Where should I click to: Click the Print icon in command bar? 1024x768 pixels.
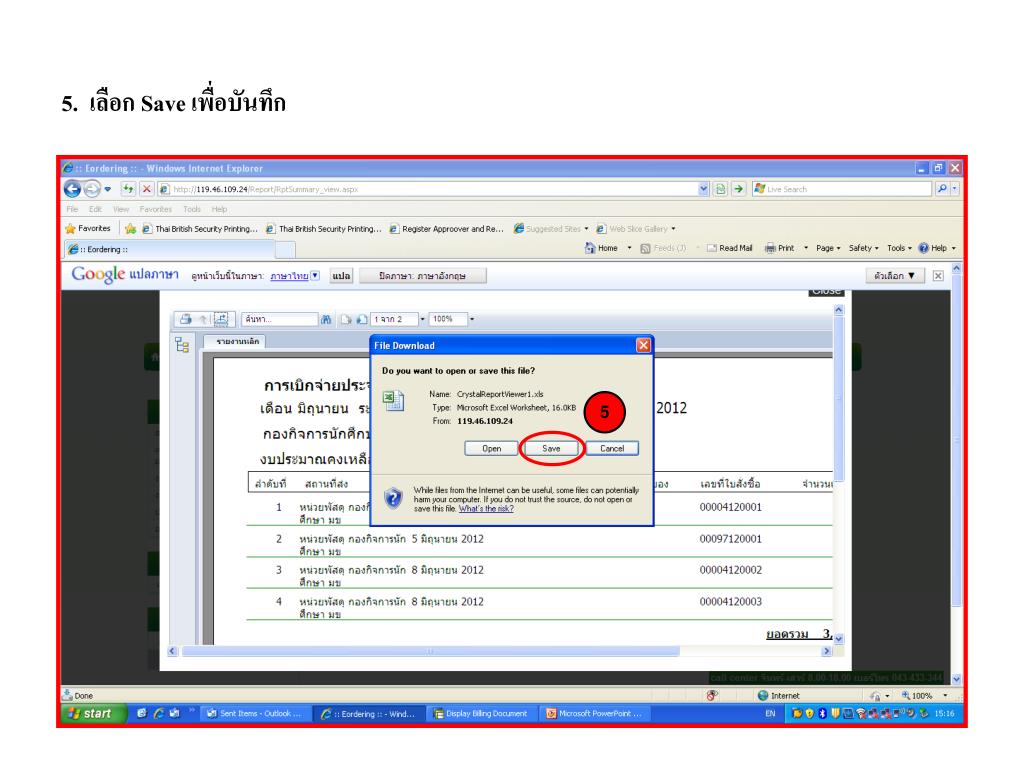pyautogui.click(x=771, y=248)
